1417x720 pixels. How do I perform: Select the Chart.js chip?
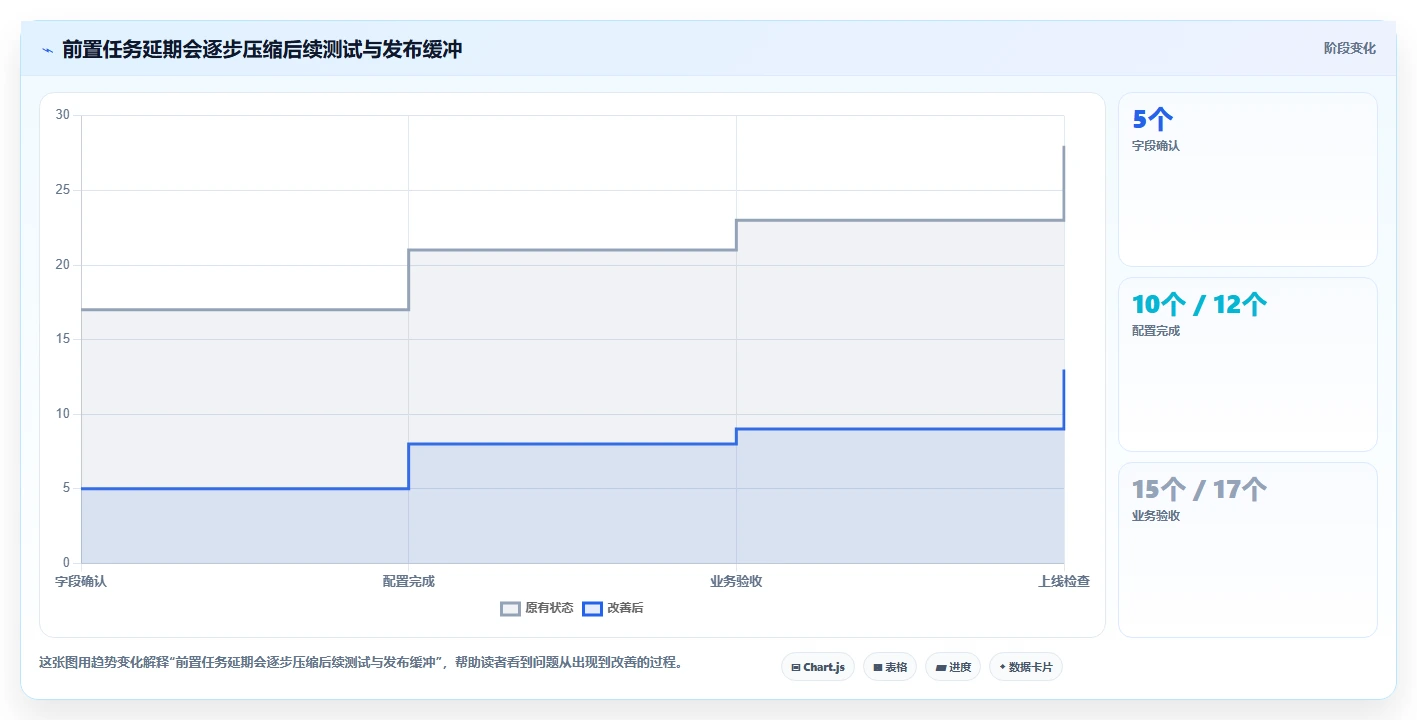(x=818, y=667)
